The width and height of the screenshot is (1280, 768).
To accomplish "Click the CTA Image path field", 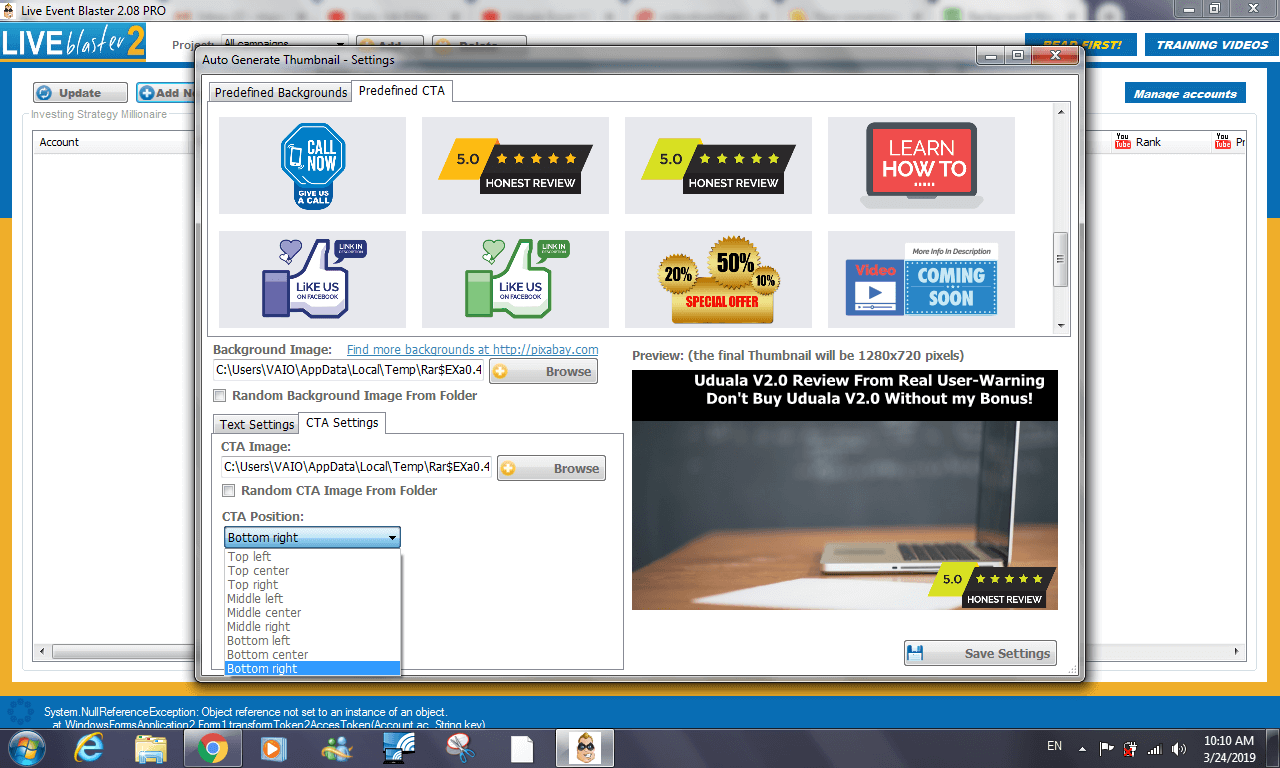I will click(356, 467).
